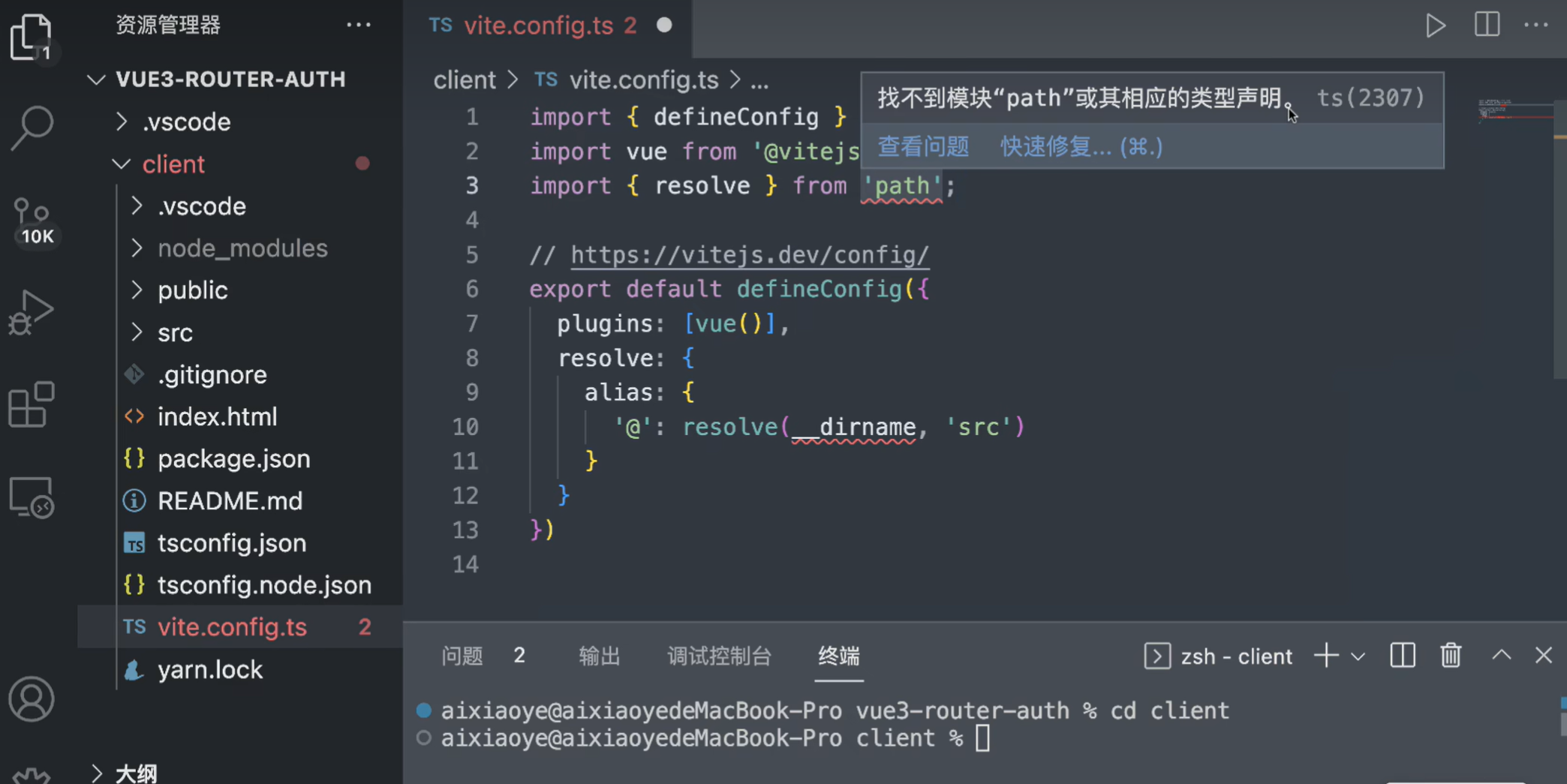
Task: Switch to the 终端 terminal tab
Action: pos(839,656)
